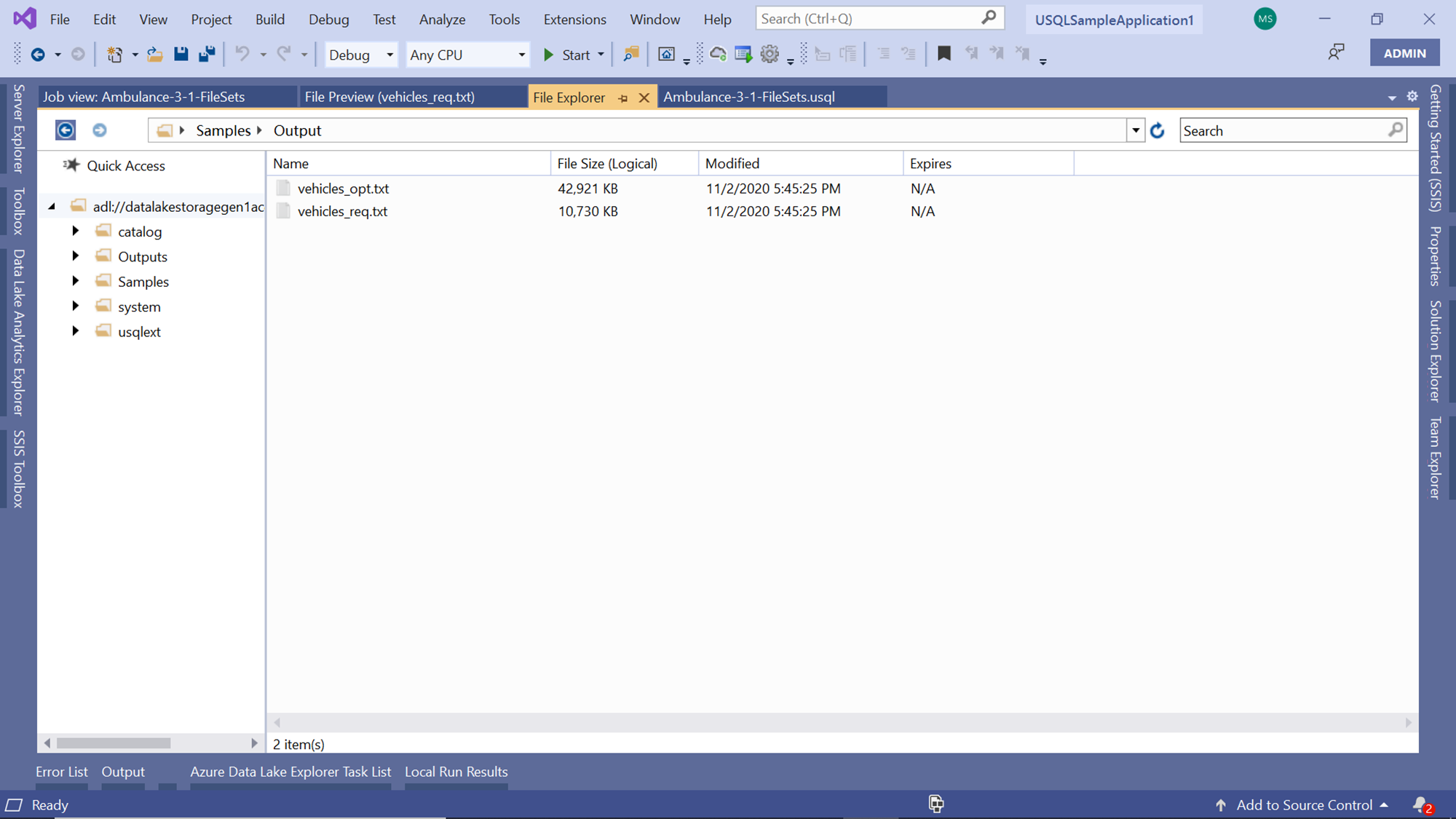This screenshot has width=1456, height=819.
Task: Open the Any CPU platform dropdown
Action: (x=521, y=55)
